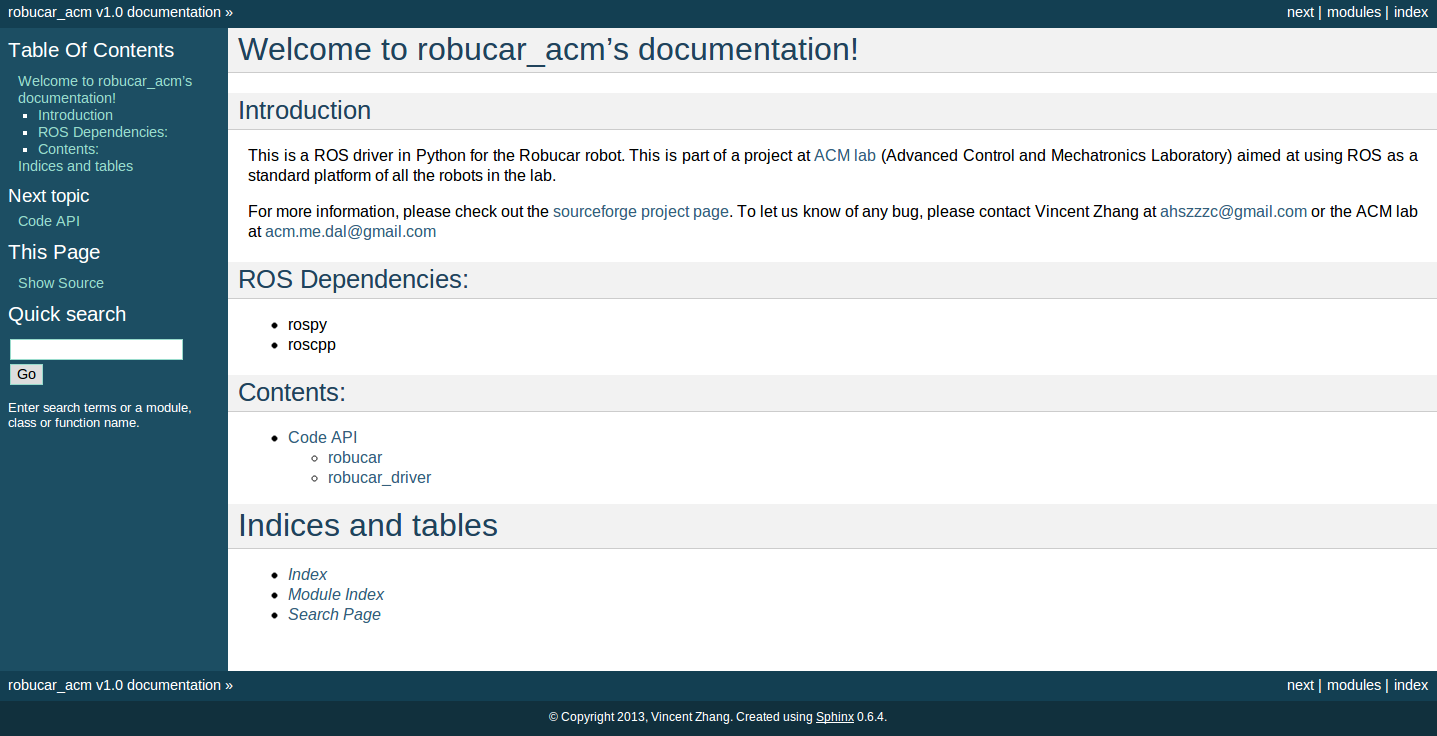
Task: Click the acm.me.dal@gmail.com email link
Action: [x=350, y=231]
